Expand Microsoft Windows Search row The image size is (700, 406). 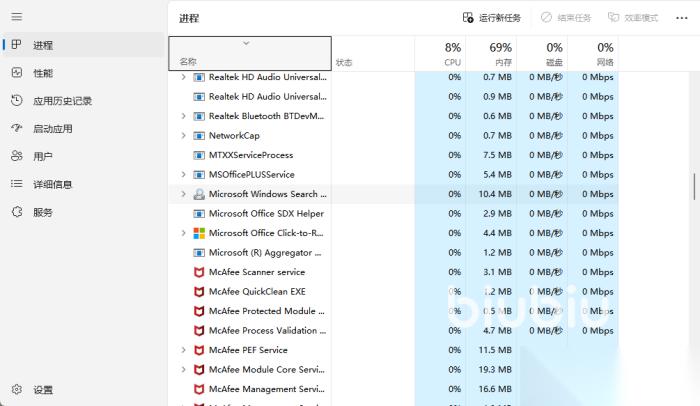[x=183, y=194]
